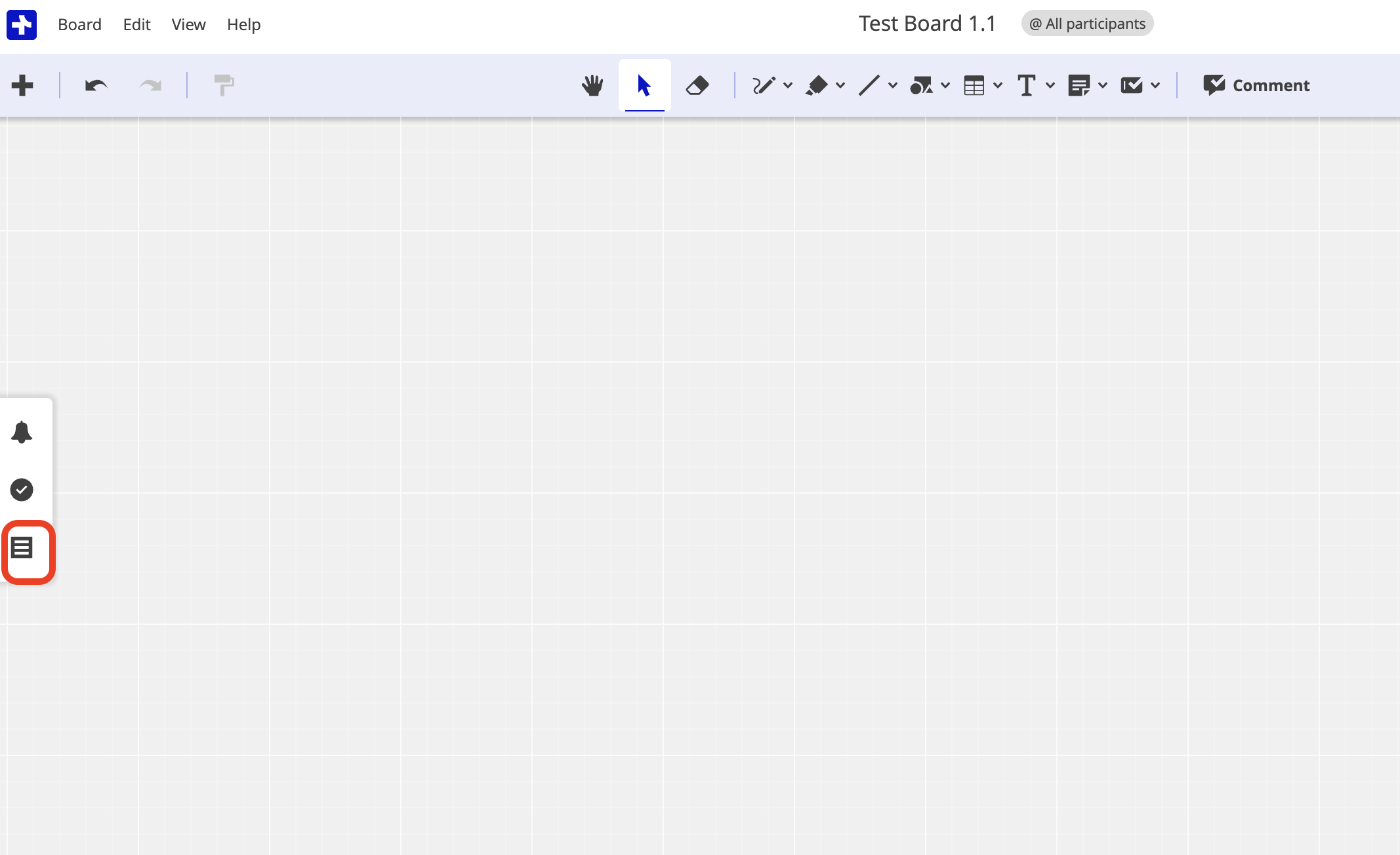
Task: Open the list panel side icon
Action: point(22,547)
